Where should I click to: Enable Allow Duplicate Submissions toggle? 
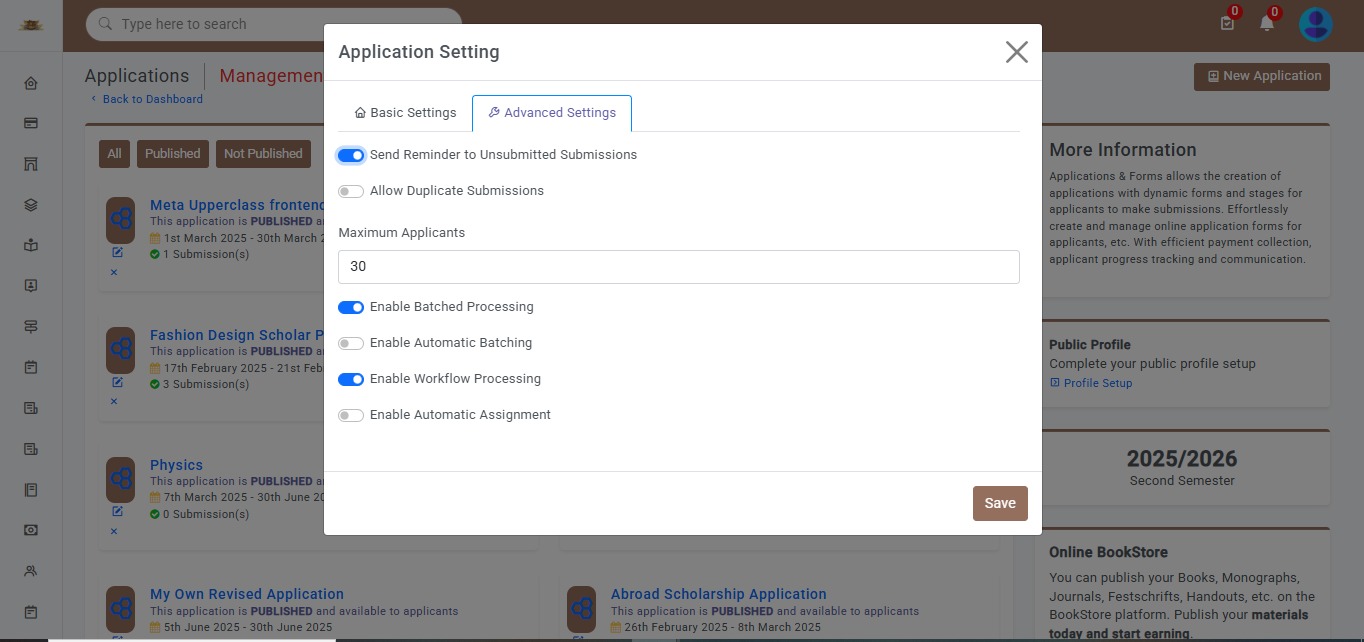[x=351, y=191]
